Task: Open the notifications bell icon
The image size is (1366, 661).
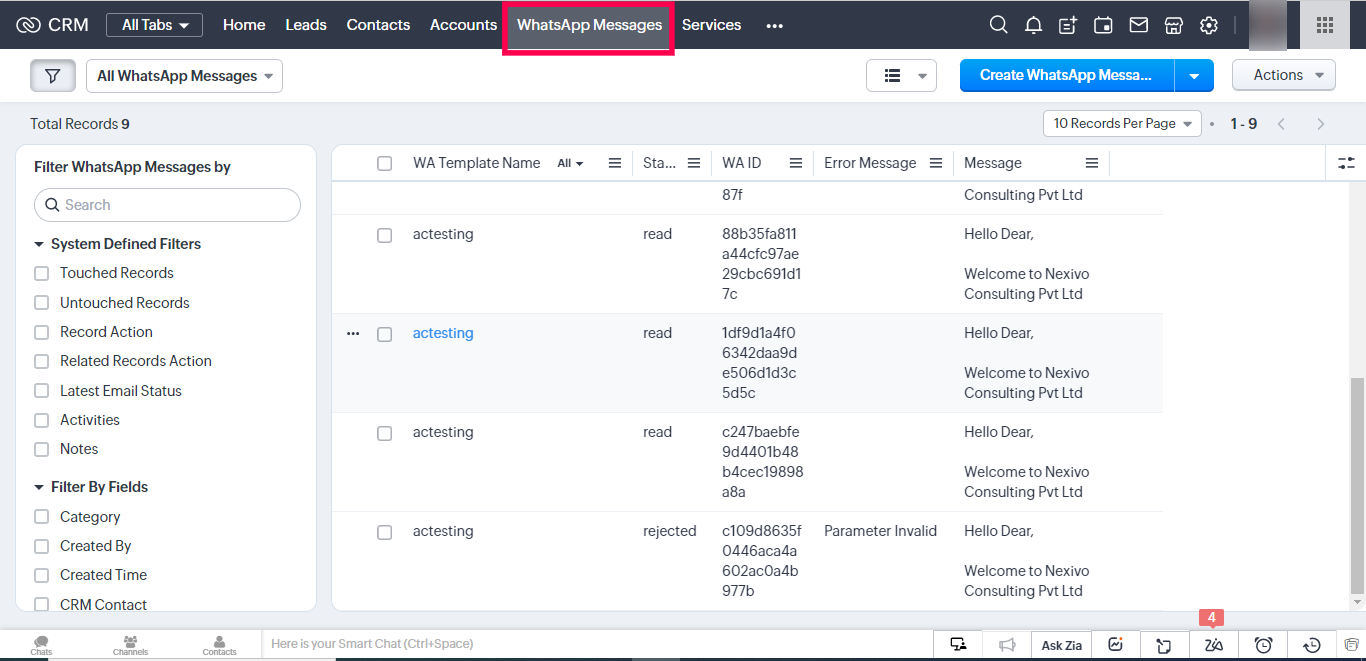Action: (x=1033, y=25)
